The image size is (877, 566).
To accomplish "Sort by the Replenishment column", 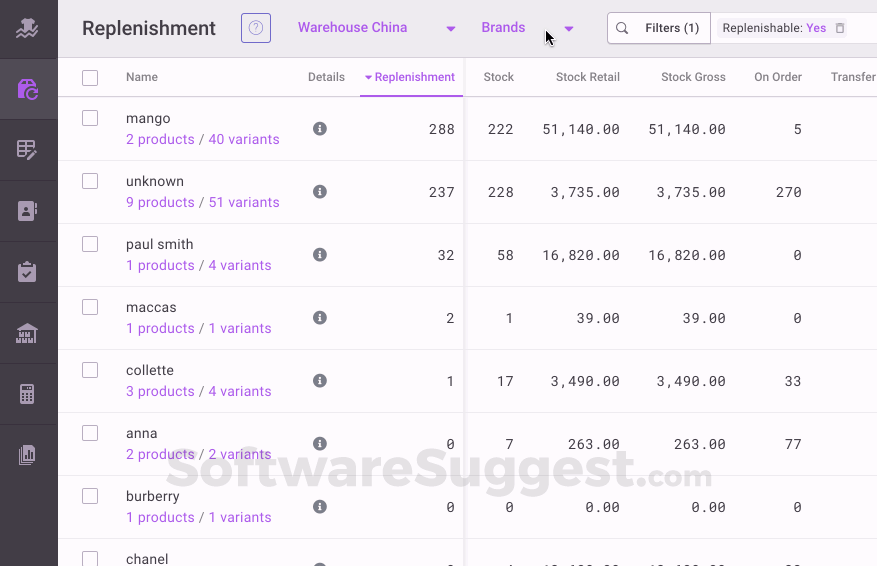I will 411,77.
